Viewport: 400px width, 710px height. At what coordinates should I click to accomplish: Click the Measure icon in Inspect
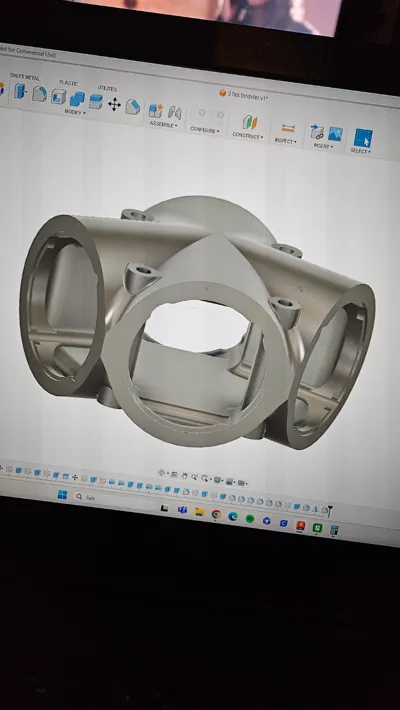coord(288,128)
